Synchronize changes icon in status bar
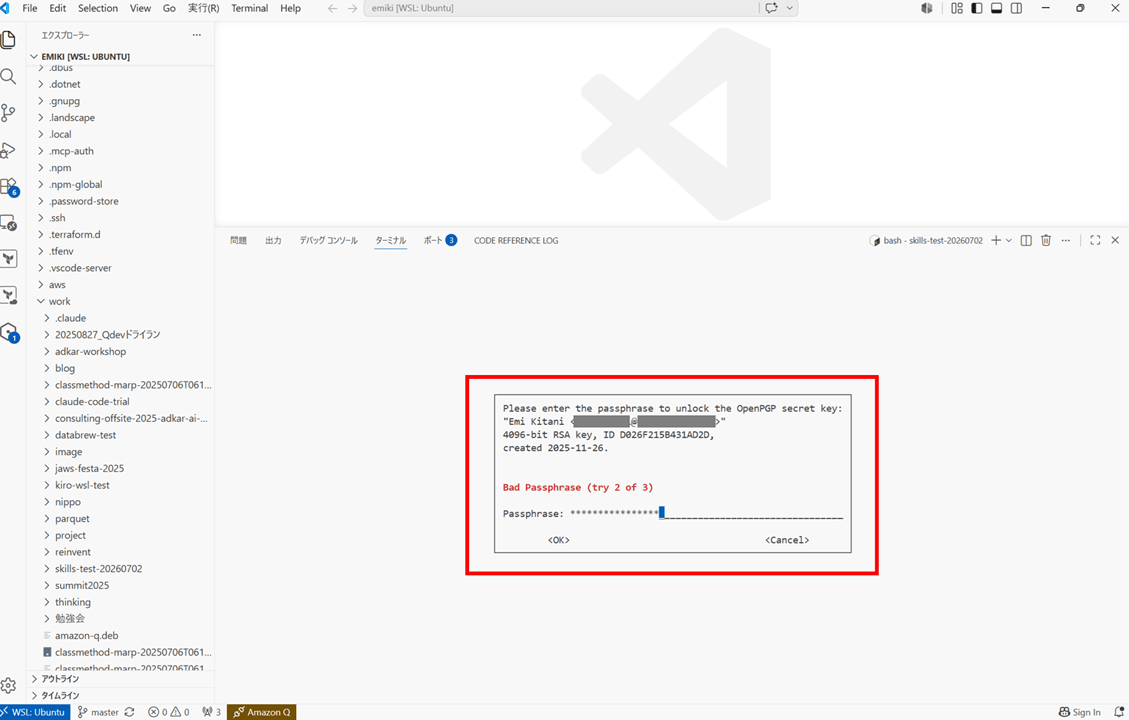Image resolution: width=1129 pixels, height=720 pixels. coord(130,712)
